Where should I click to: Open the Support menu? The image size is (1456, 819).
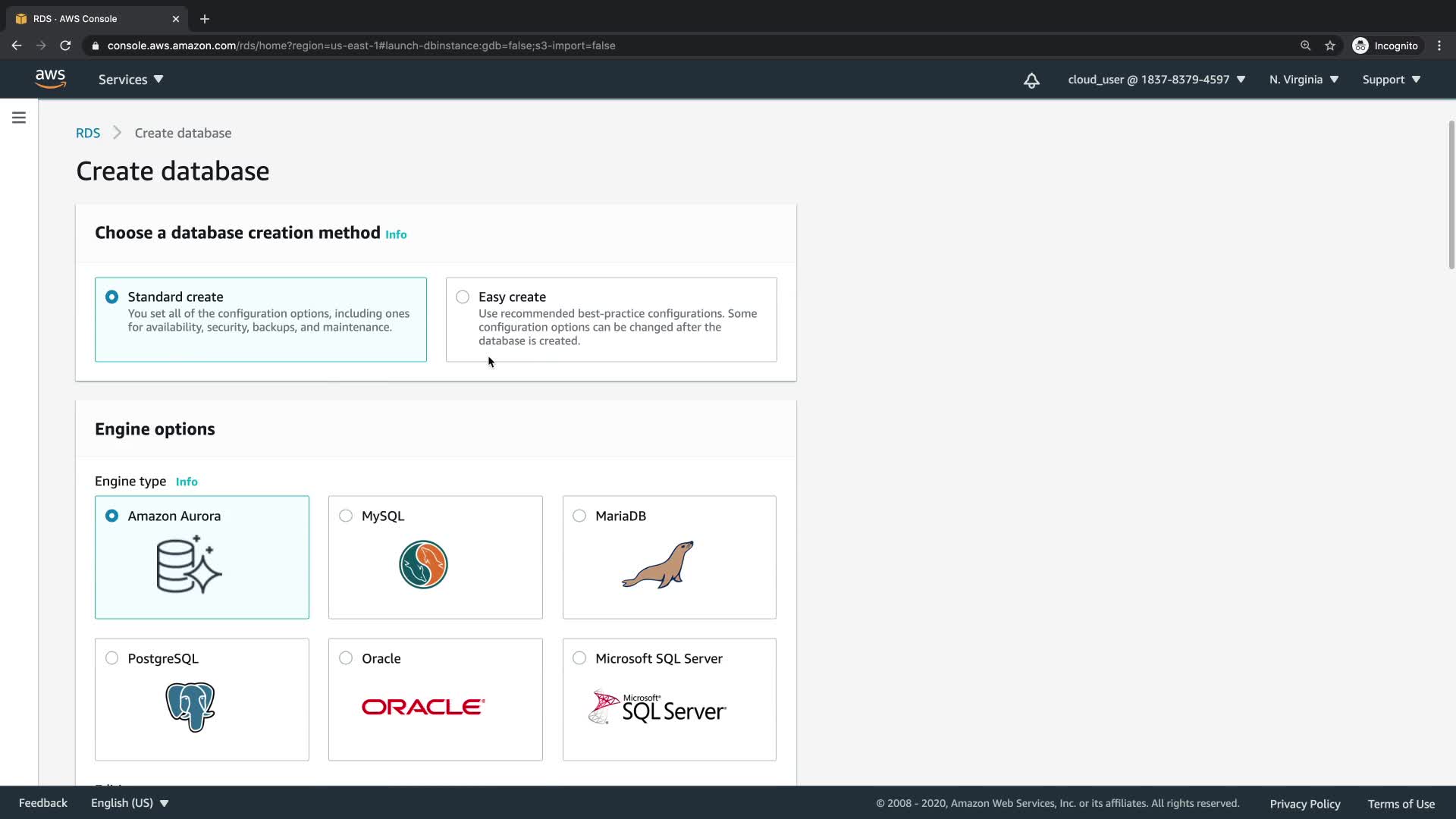[1391, 80]
